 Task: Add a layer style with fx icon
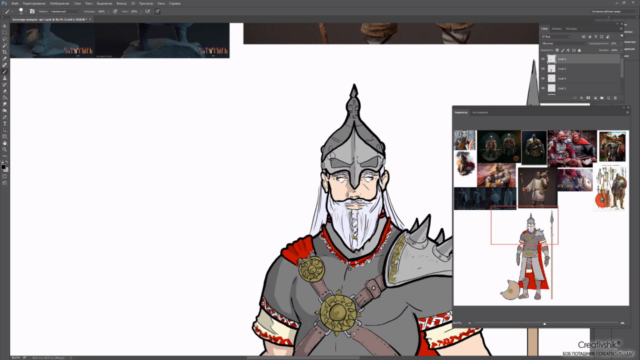tap(582, 98)
